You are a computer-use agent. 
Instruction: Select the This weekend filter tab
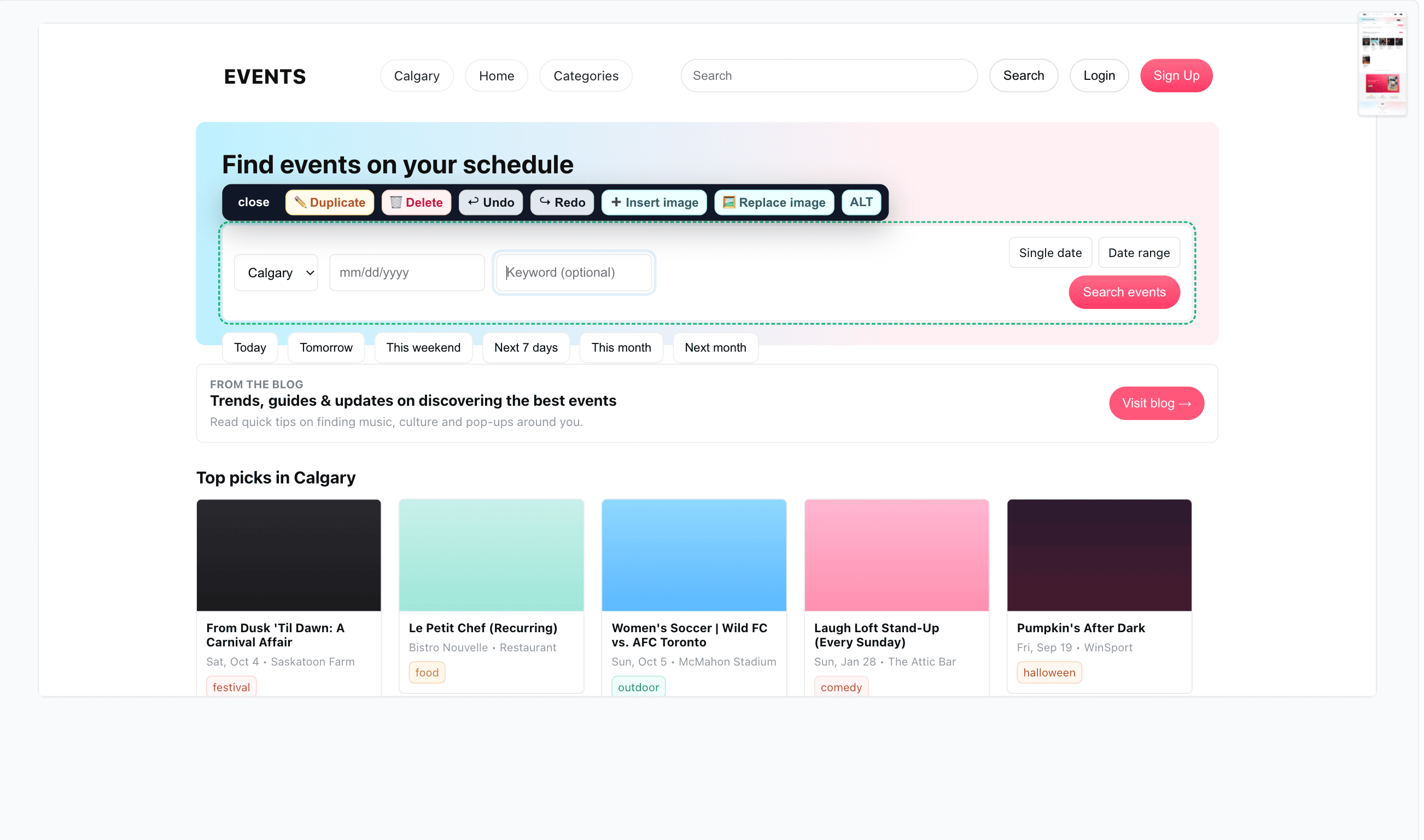coord(424,348)
